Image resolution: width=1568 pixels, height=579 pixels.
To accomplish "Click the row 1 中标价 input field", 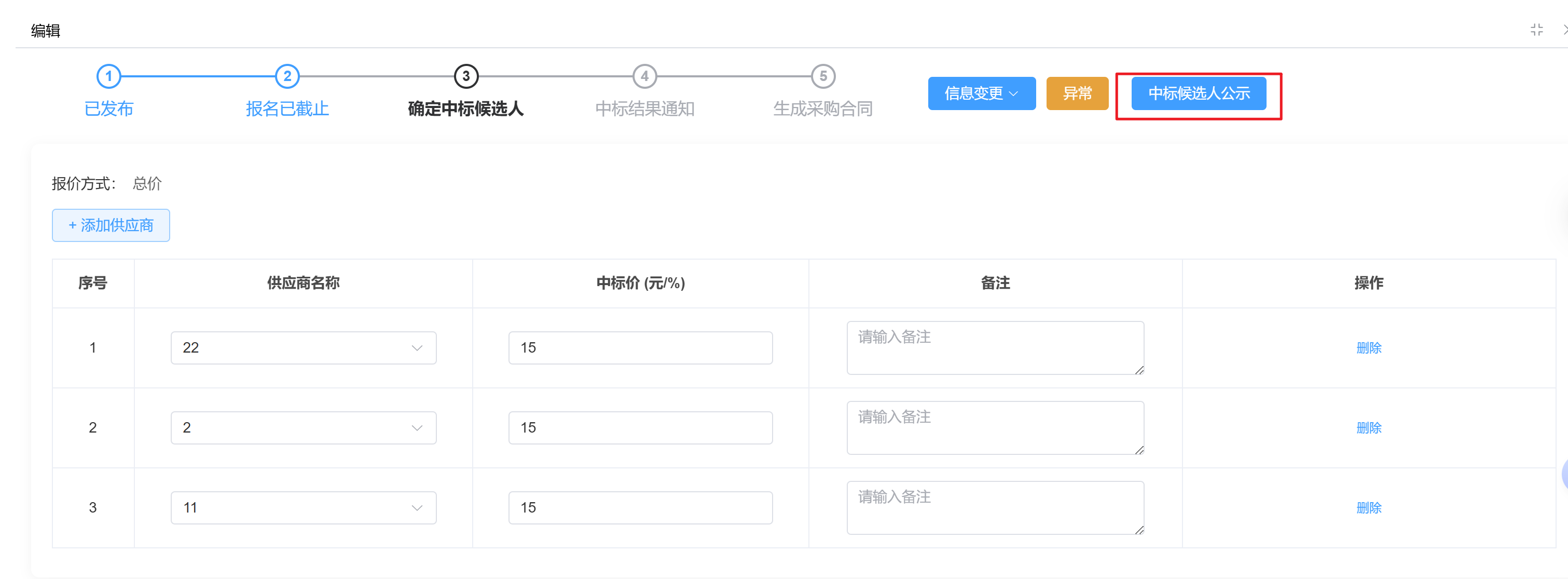I will tap(640, 347).
